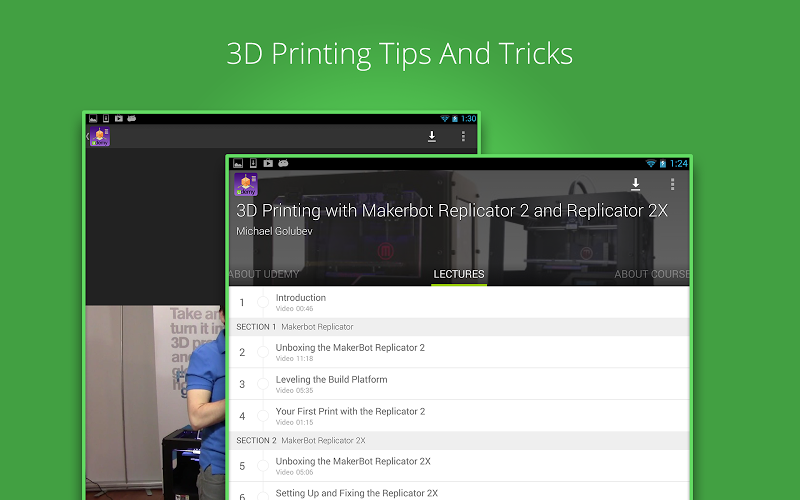
Task: Tap the Video 11:18 duration text
Action: point(294,359)
